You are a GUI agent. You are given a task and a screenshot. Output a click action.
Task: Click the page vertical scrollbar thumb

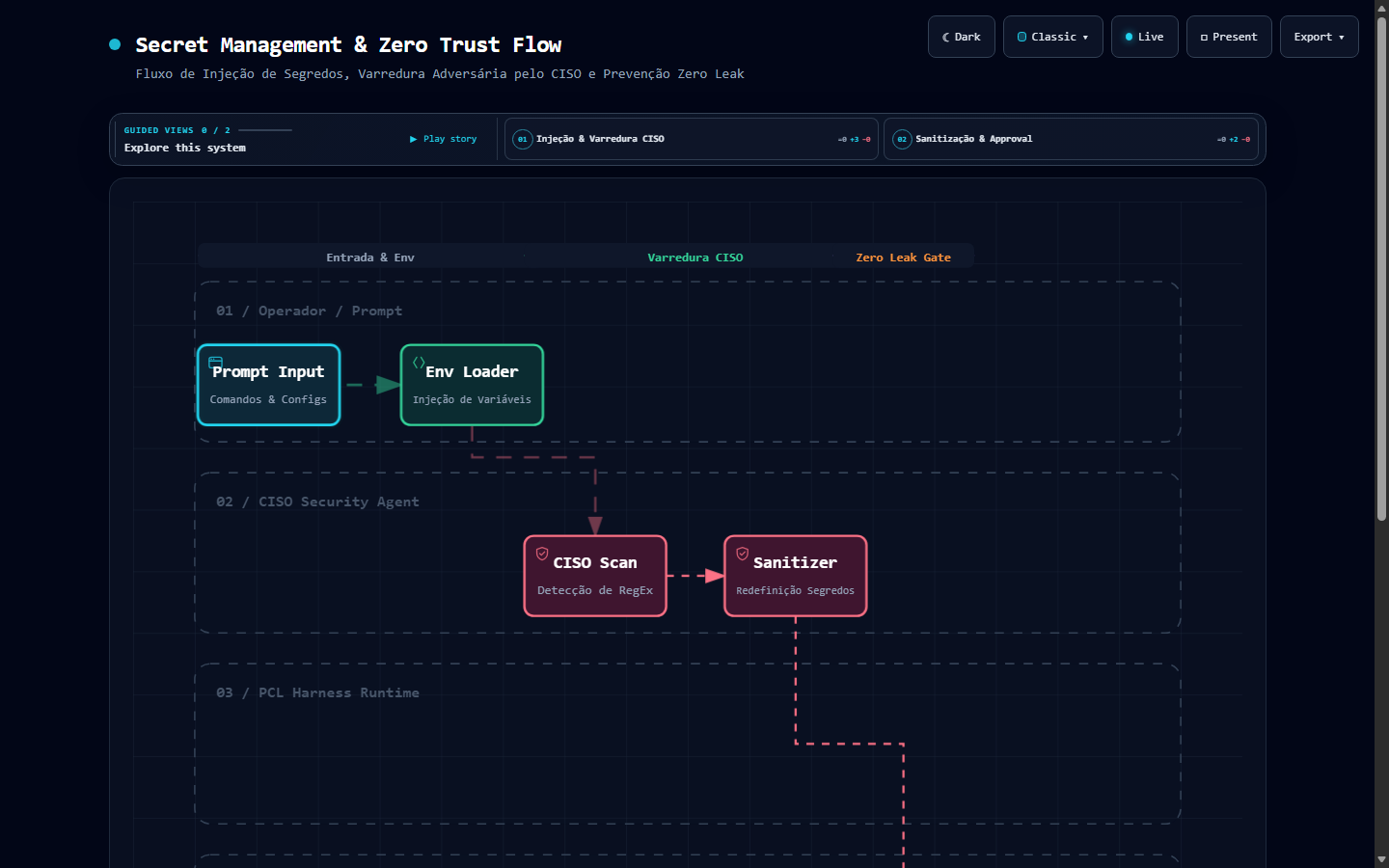[1381, 268]
